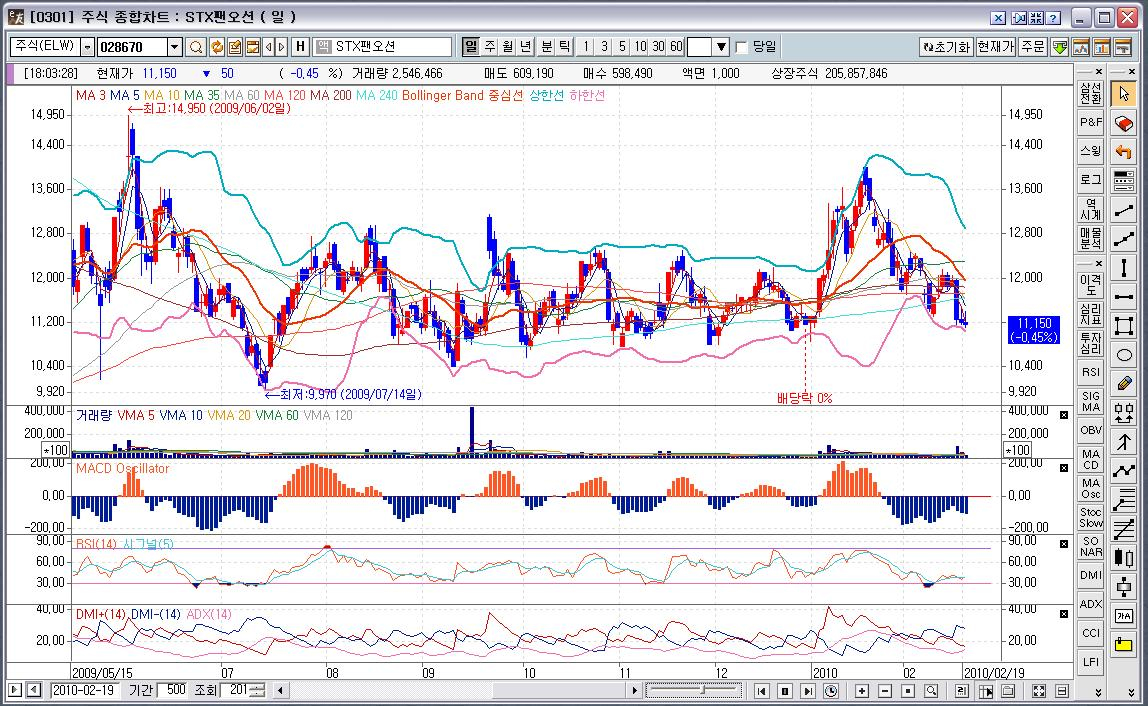Expand the 주식(ELW) type dropdown
This screenshot has height=706, width=1148.
(87, 47)
